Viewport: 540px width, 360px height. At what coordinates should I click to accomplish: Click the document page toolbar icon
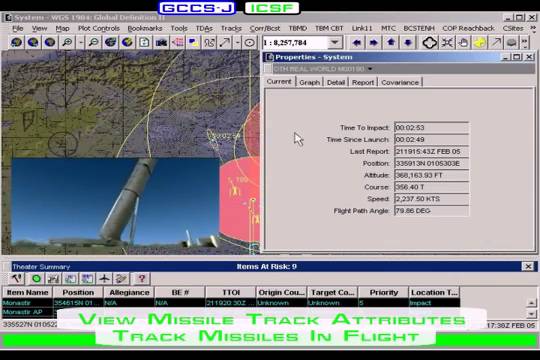(x=144, y=42)
